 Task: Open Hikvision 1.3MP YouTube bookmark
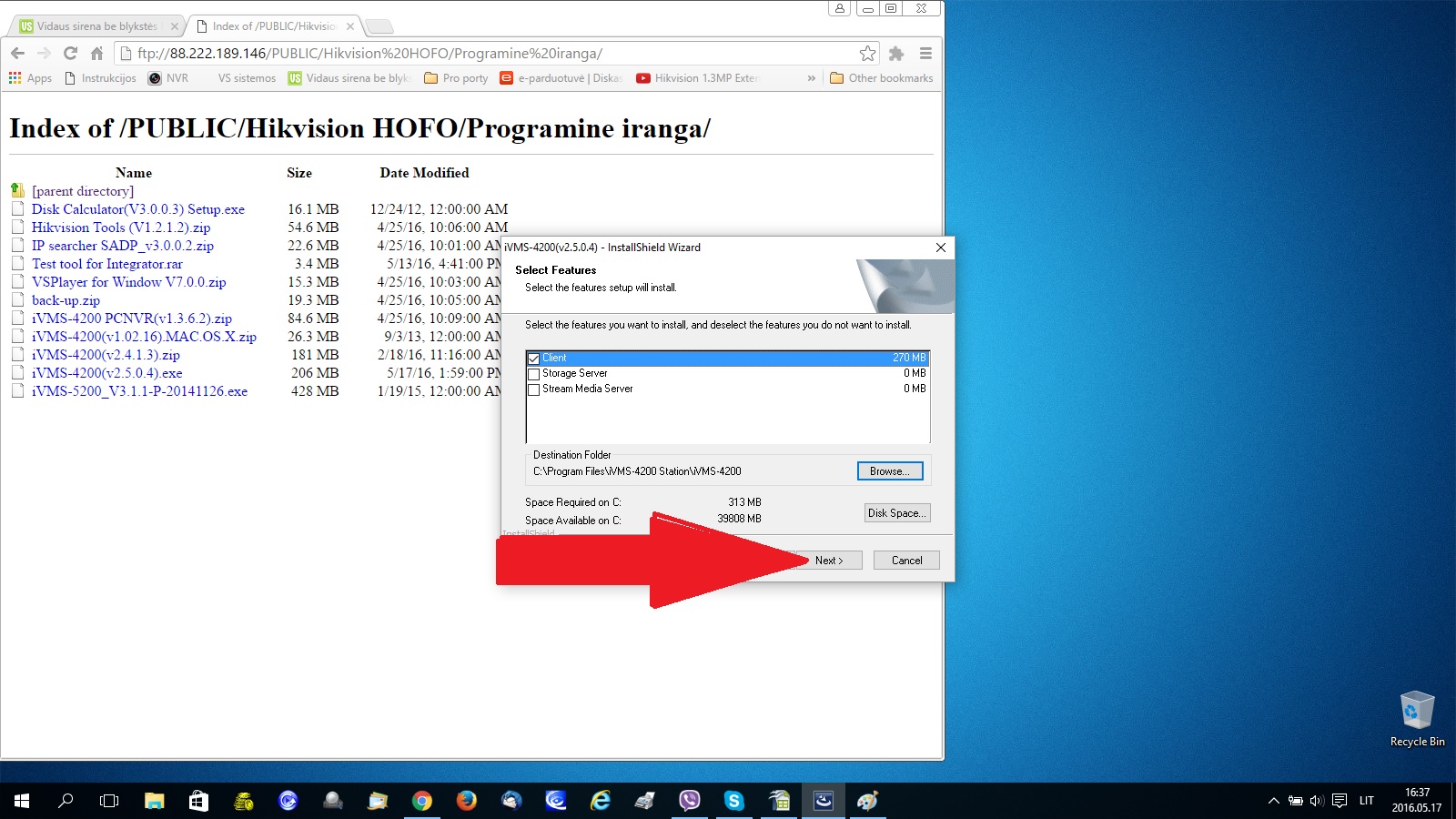[x=697, y=78]
